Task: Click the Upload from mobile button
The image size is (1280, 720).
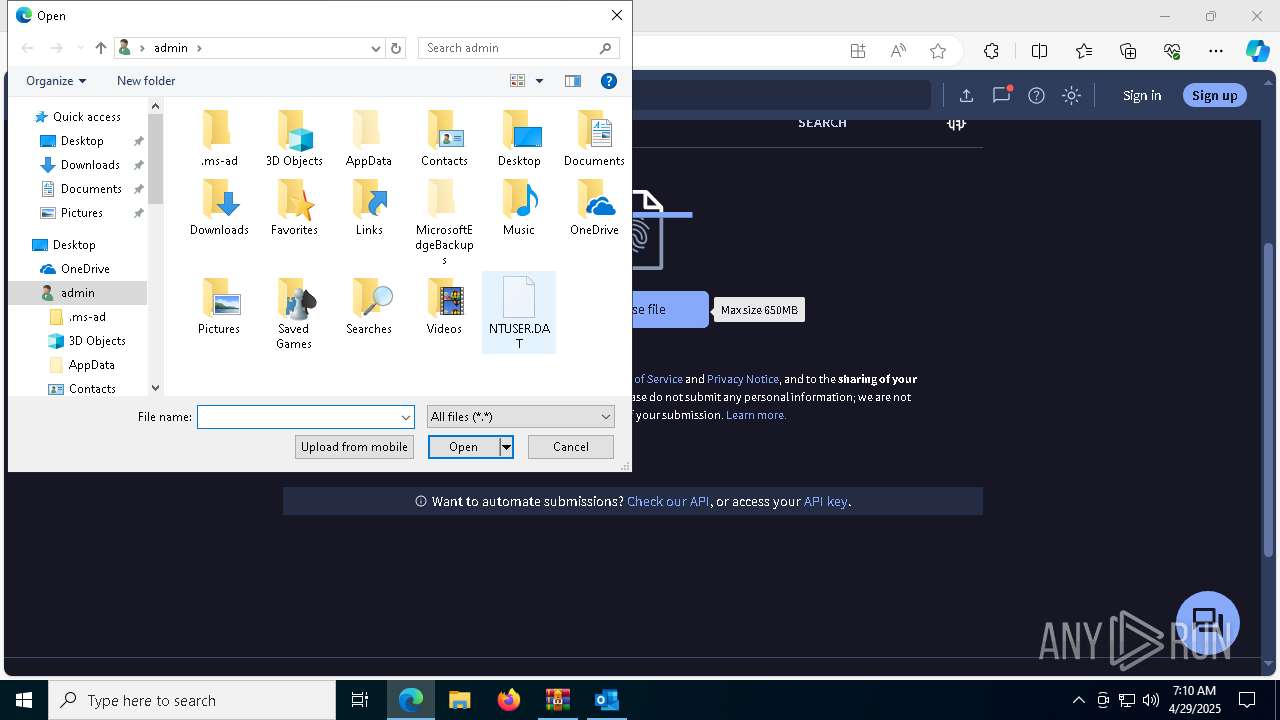Action: click(x=355, y=447)
